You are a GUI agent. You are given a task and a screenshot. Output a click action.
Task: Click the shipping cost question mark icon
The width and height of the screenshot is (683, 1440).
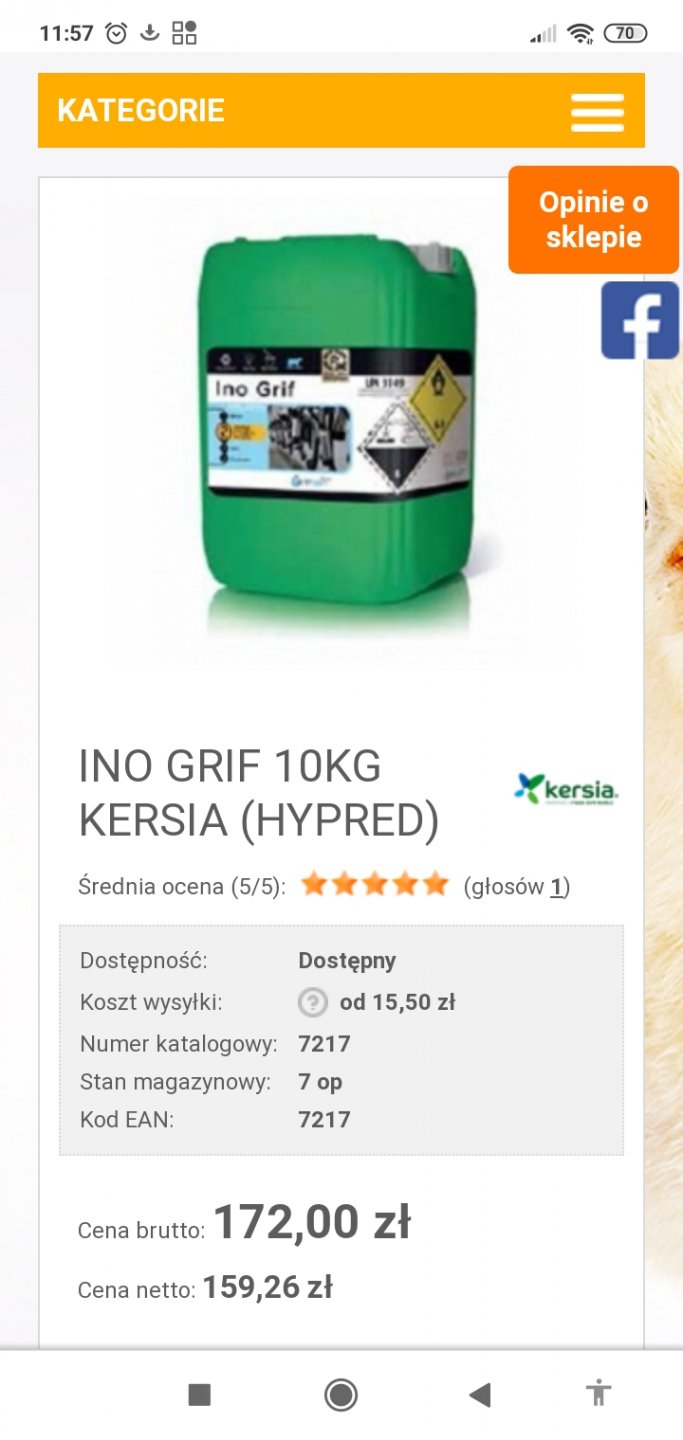pyautogui.click(x=313, y=1002)
